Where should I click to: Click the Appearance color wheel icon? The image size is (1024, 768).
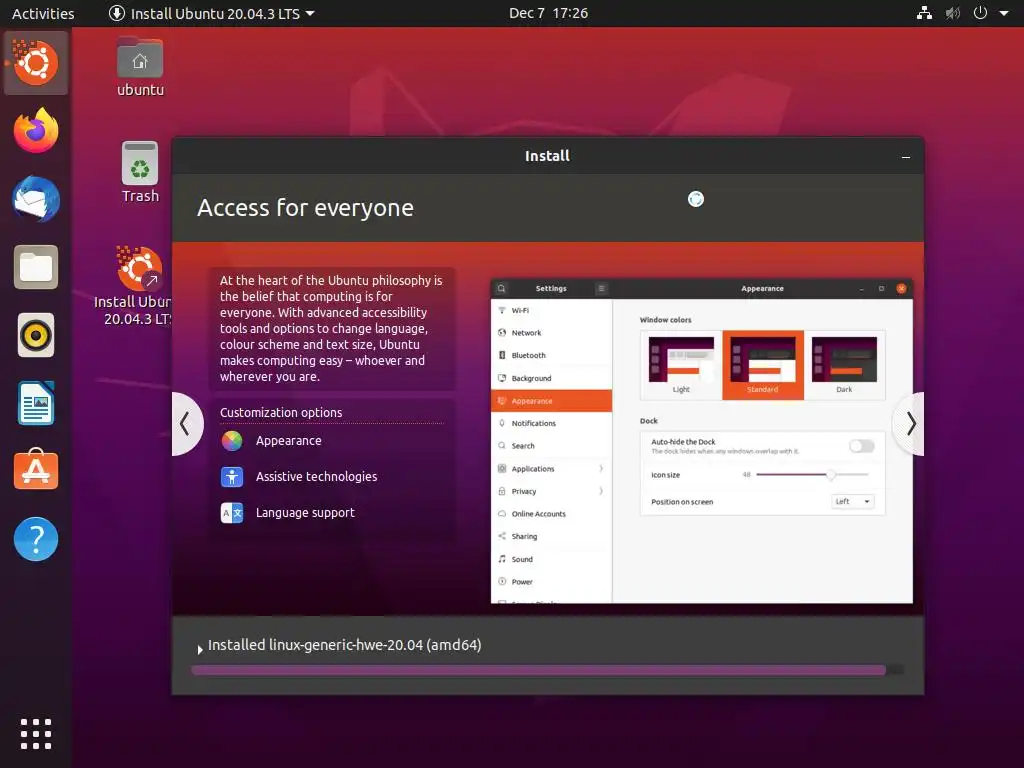[232, 441]
